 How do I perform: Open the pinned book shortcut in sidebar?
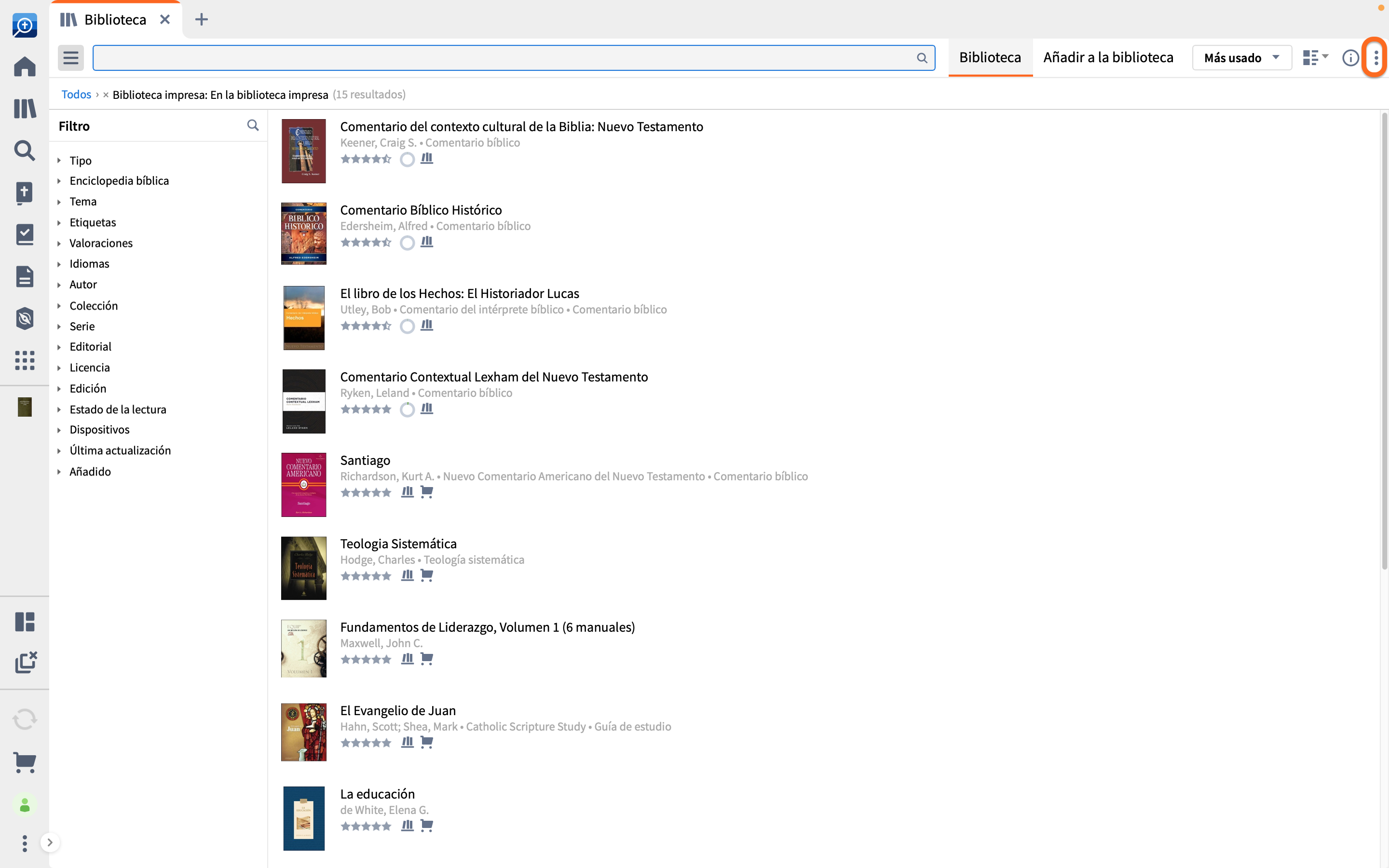(x=25, y=407)
